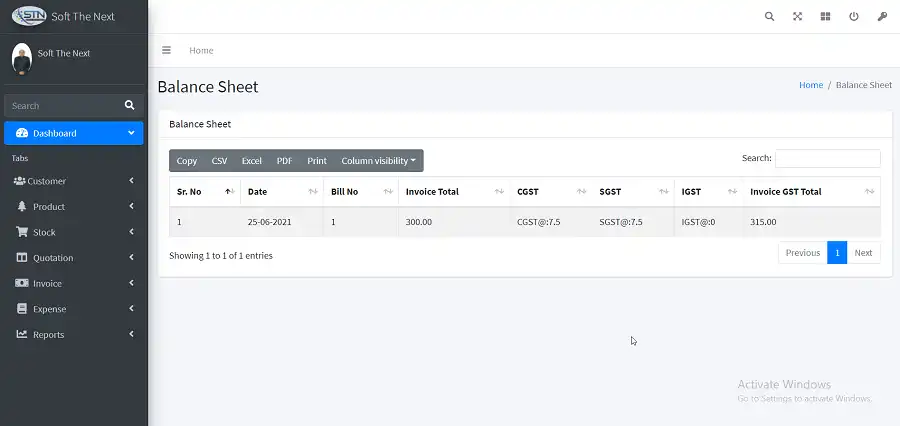Screen dimensions: 900x426
Task: Go to Next page in pagination
Action: [x=863, y=253]
